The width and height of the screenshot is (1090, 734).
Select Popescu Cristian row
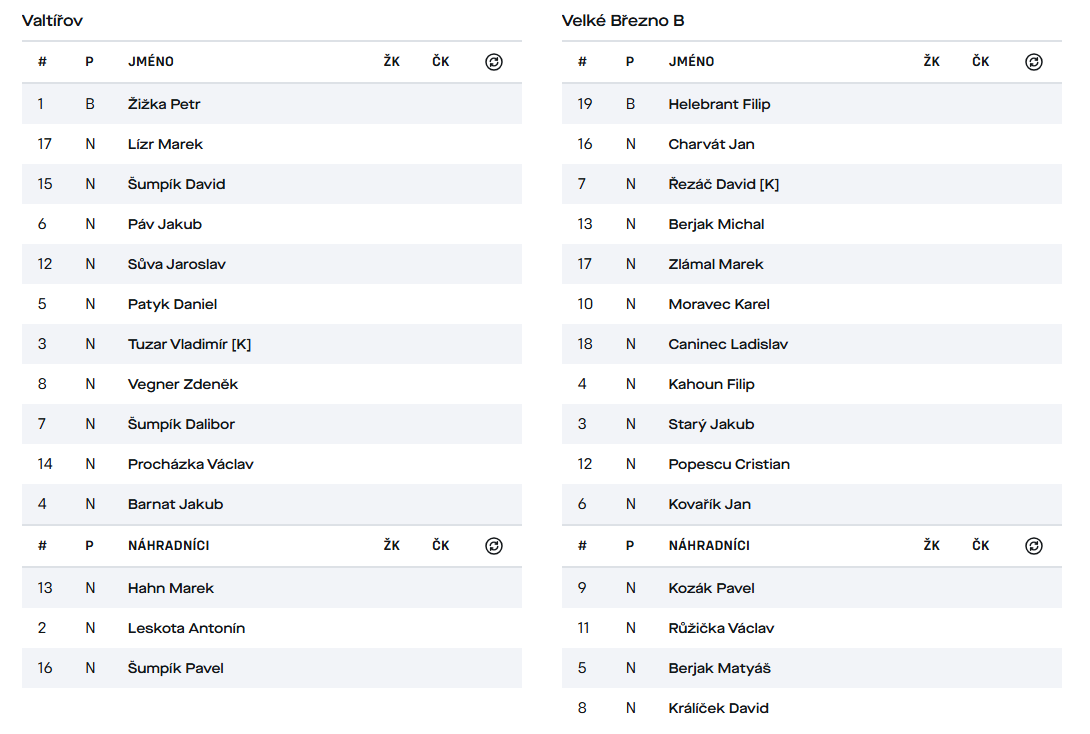click(729, 464)
